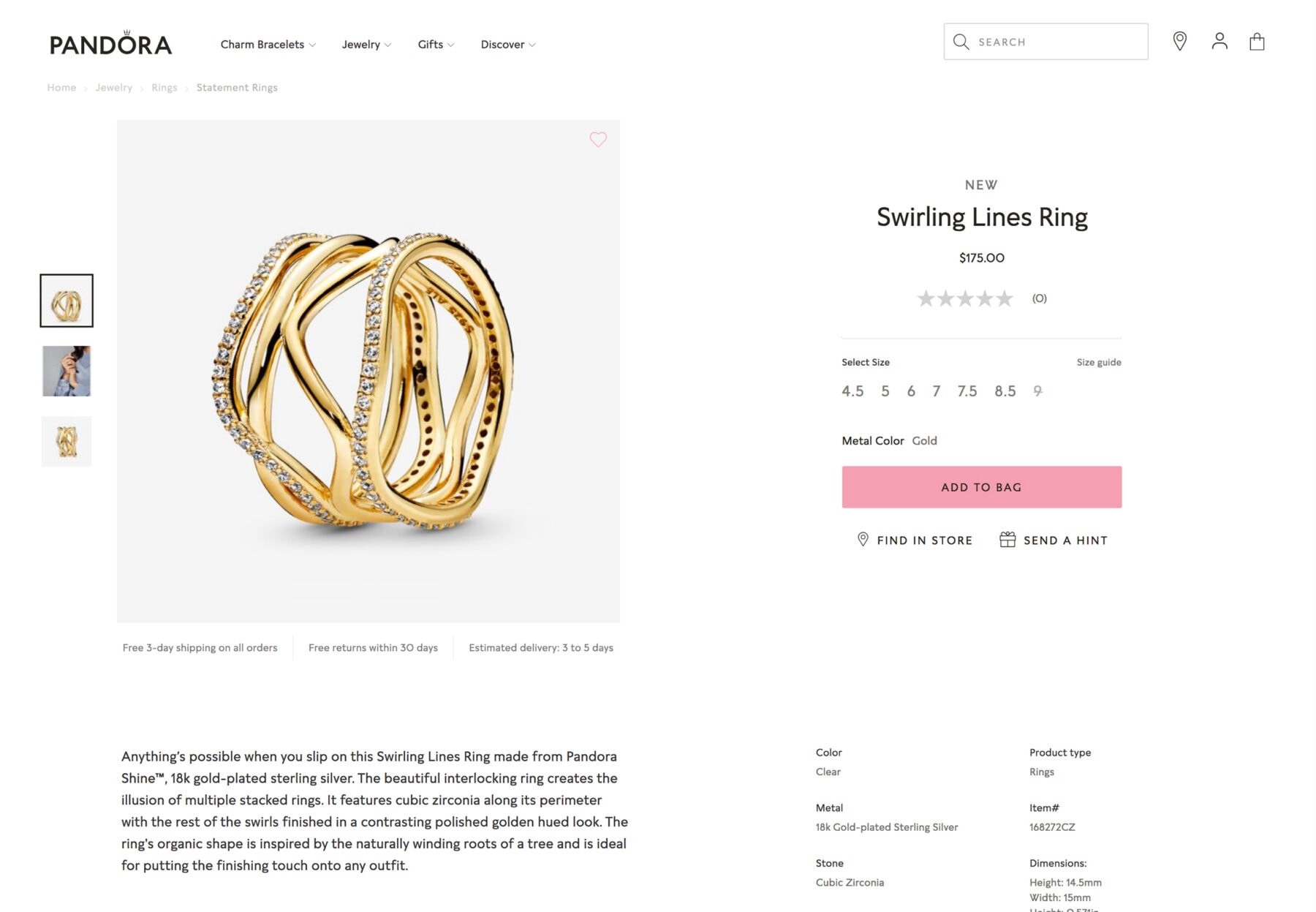Expand the Jewelry dropdown menu
The width and height of the screenshot is (1316, 912).
(x=366, y=44)
